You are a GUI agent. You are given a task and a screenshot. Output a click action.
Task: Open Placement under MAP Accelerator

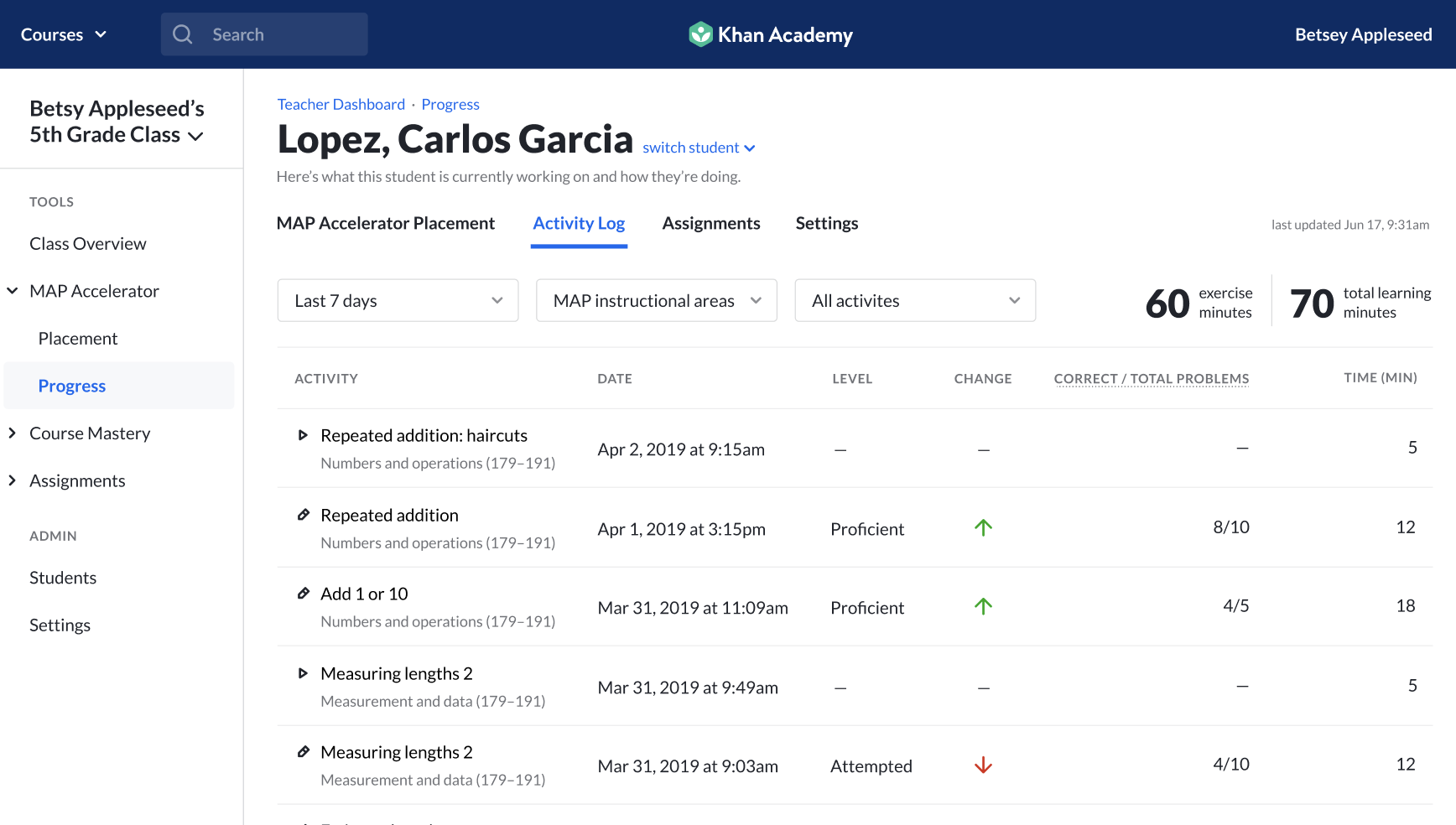[x=78, y=339]
